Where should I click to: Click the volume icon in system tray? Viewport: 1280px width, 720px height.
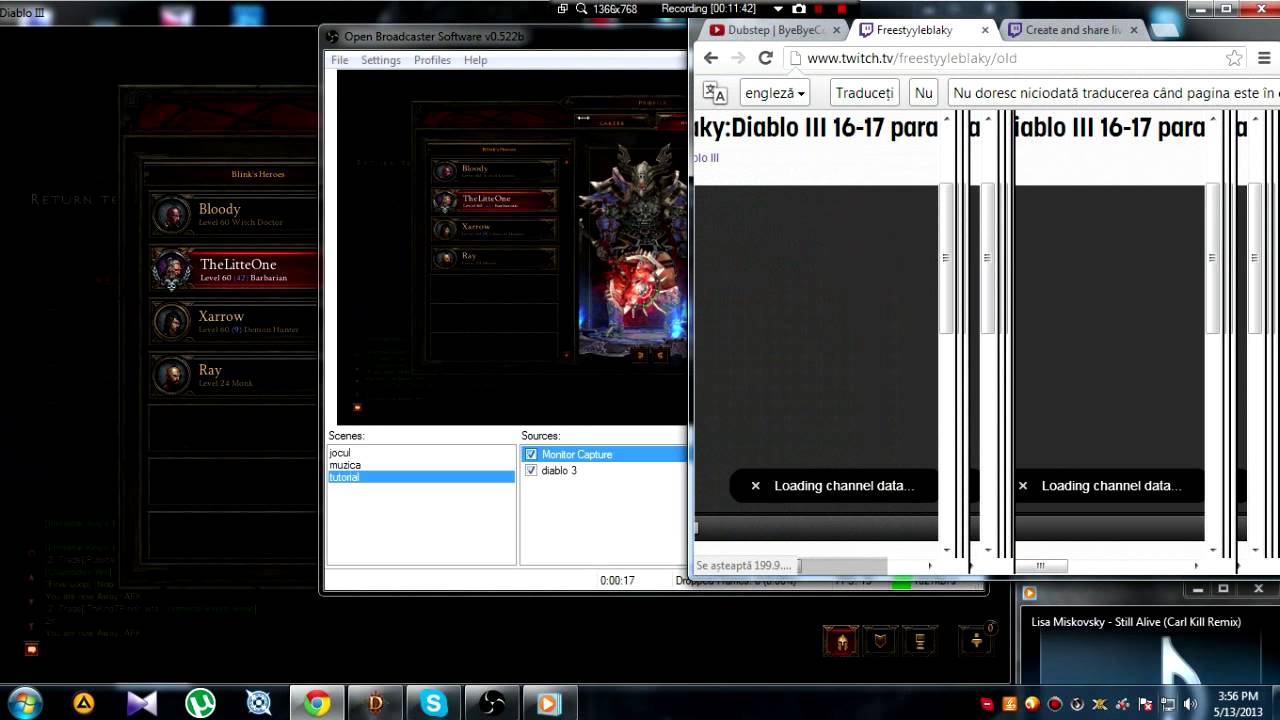[x=1190, y=704]
